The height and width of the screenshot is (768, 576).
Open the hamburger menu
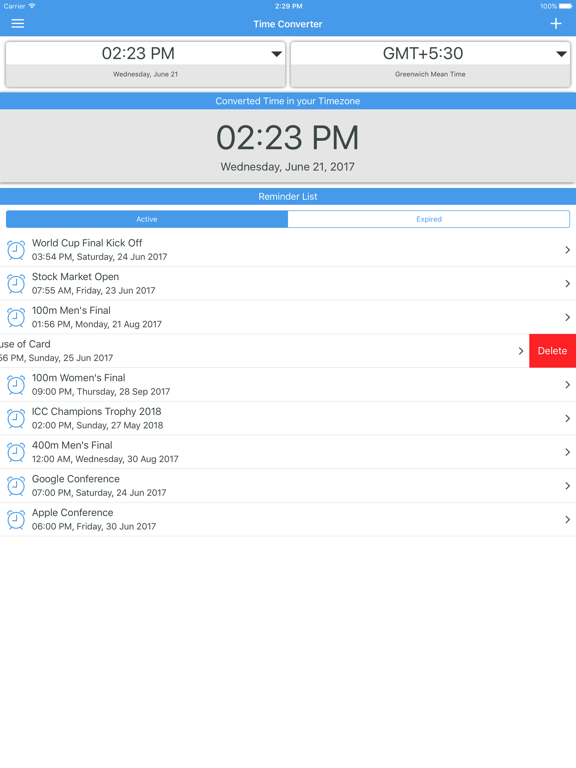pyautogui.click(x=18, y=24)
